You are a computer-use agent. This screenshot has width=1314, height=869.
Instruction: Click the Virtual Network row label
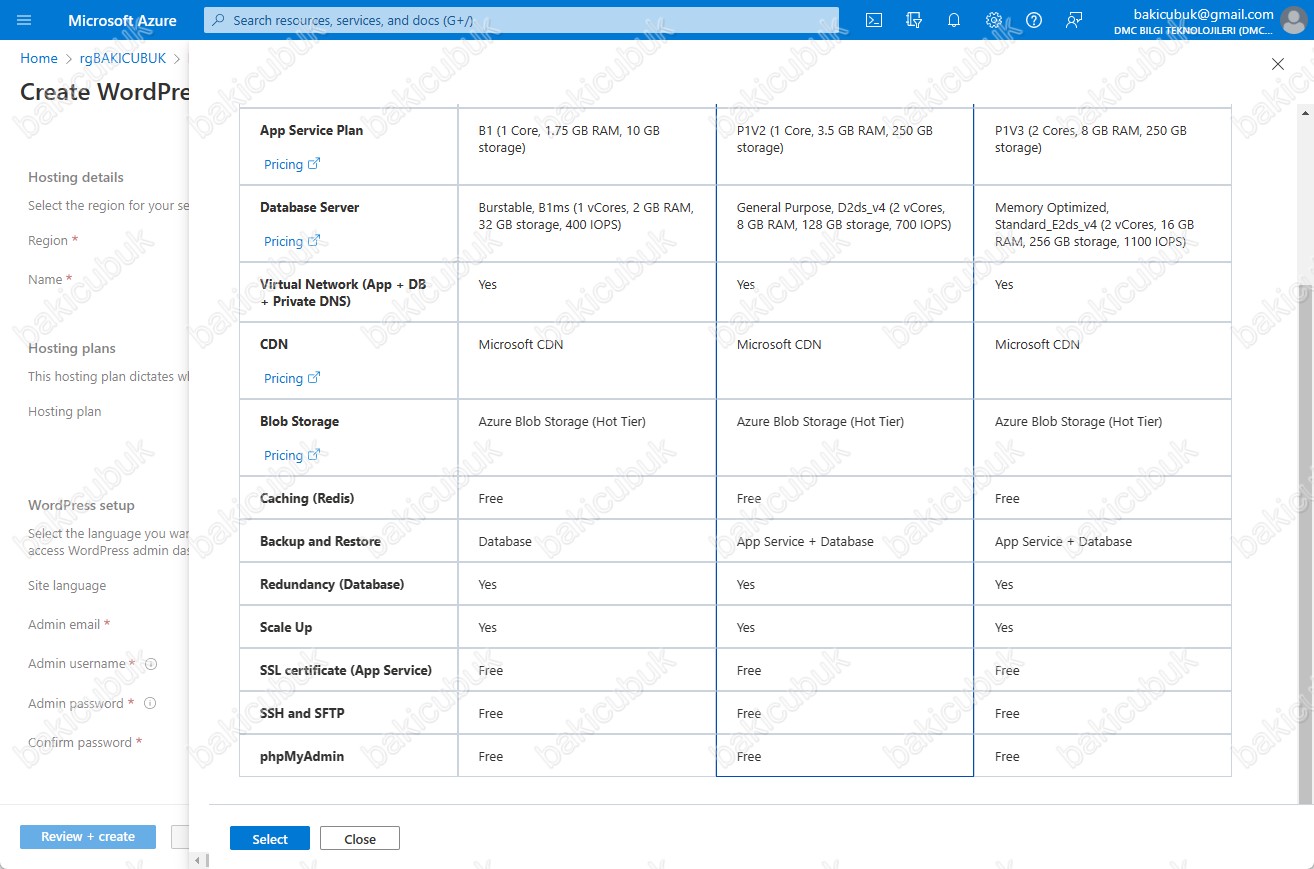[343, 292]
